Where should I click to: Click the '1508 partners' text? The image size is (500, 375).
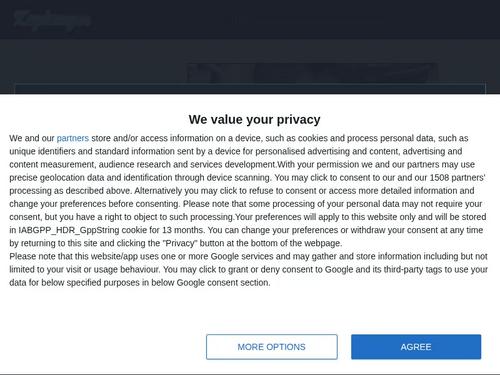point(457,177)
